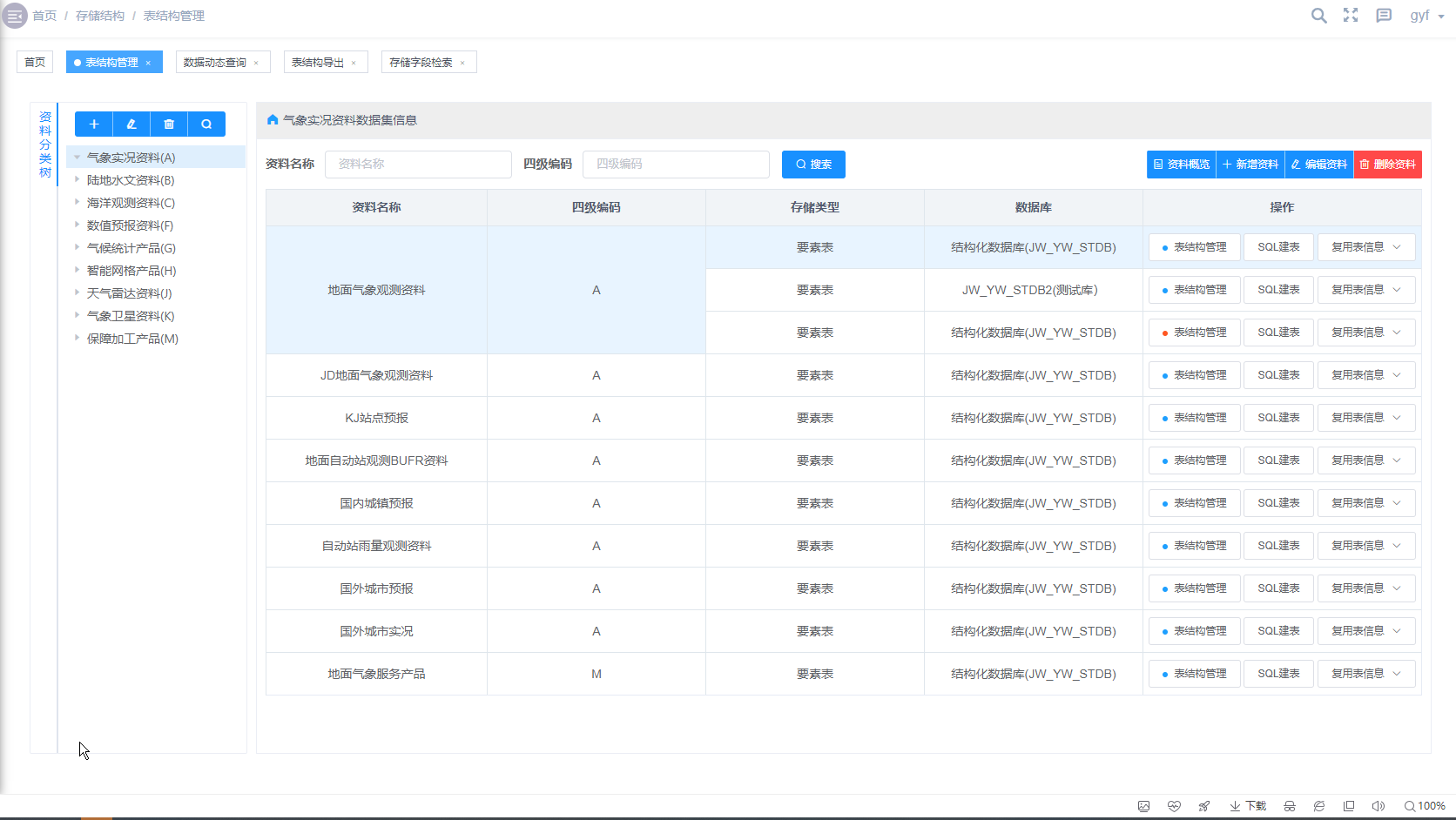Click the window split icon in status bar
1456x820 pixels.
point(1349,806)
